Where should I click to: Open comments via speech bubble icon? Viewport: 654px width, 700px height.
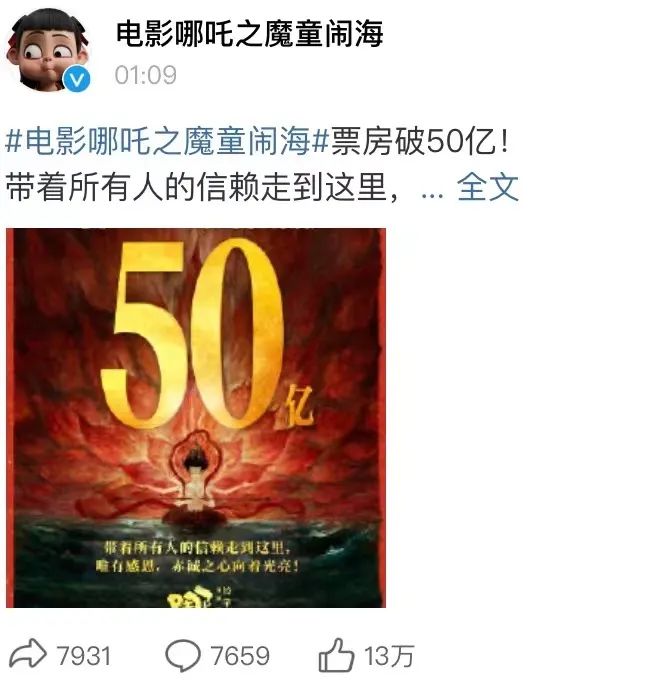pos(183,655)
